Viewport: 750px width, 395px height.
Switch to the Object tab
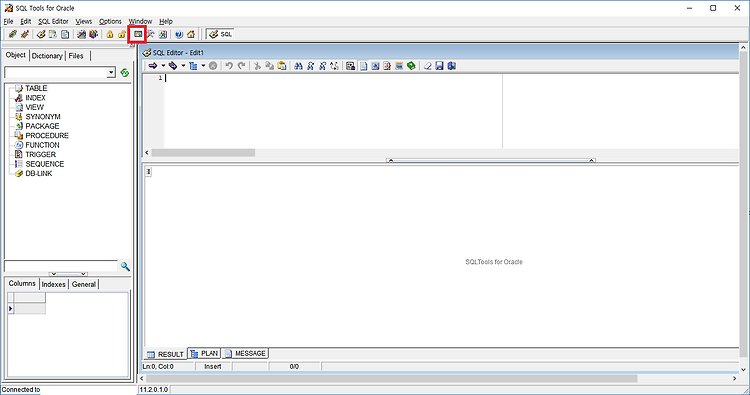pos(15,55)
